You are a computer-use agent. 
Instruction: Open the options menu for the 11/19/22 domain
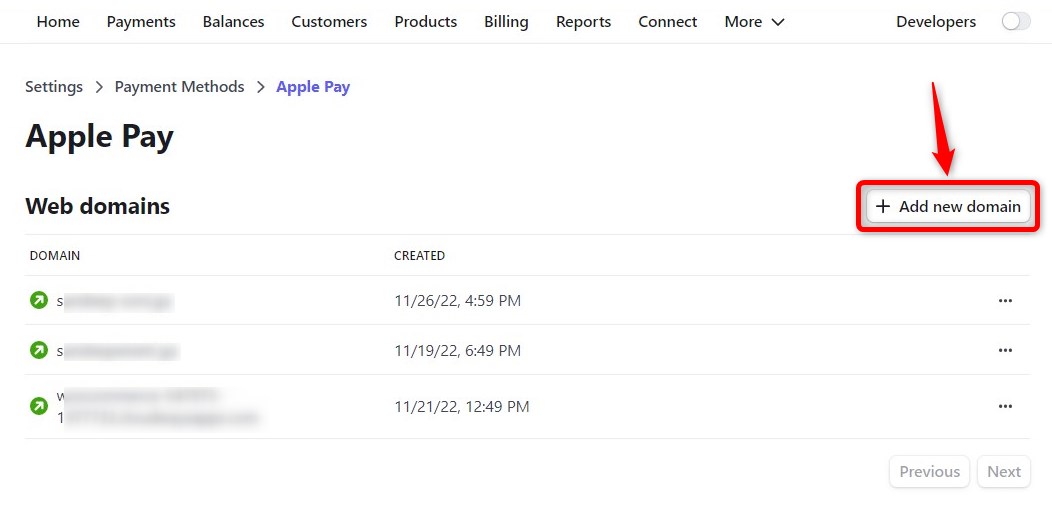click(1004, 350)
